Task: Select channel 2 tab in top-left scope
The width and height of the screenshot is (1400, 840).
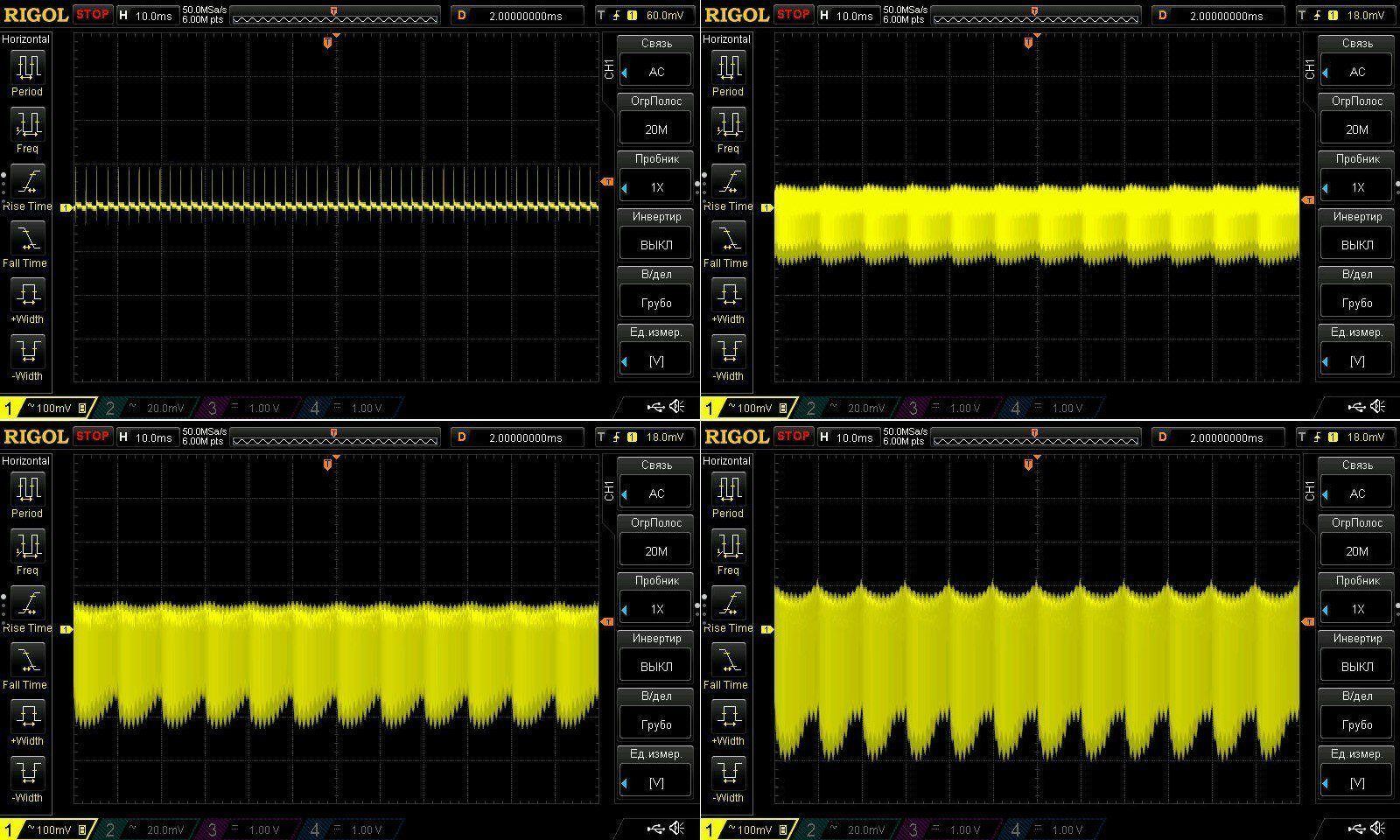Action: point(145,408)
